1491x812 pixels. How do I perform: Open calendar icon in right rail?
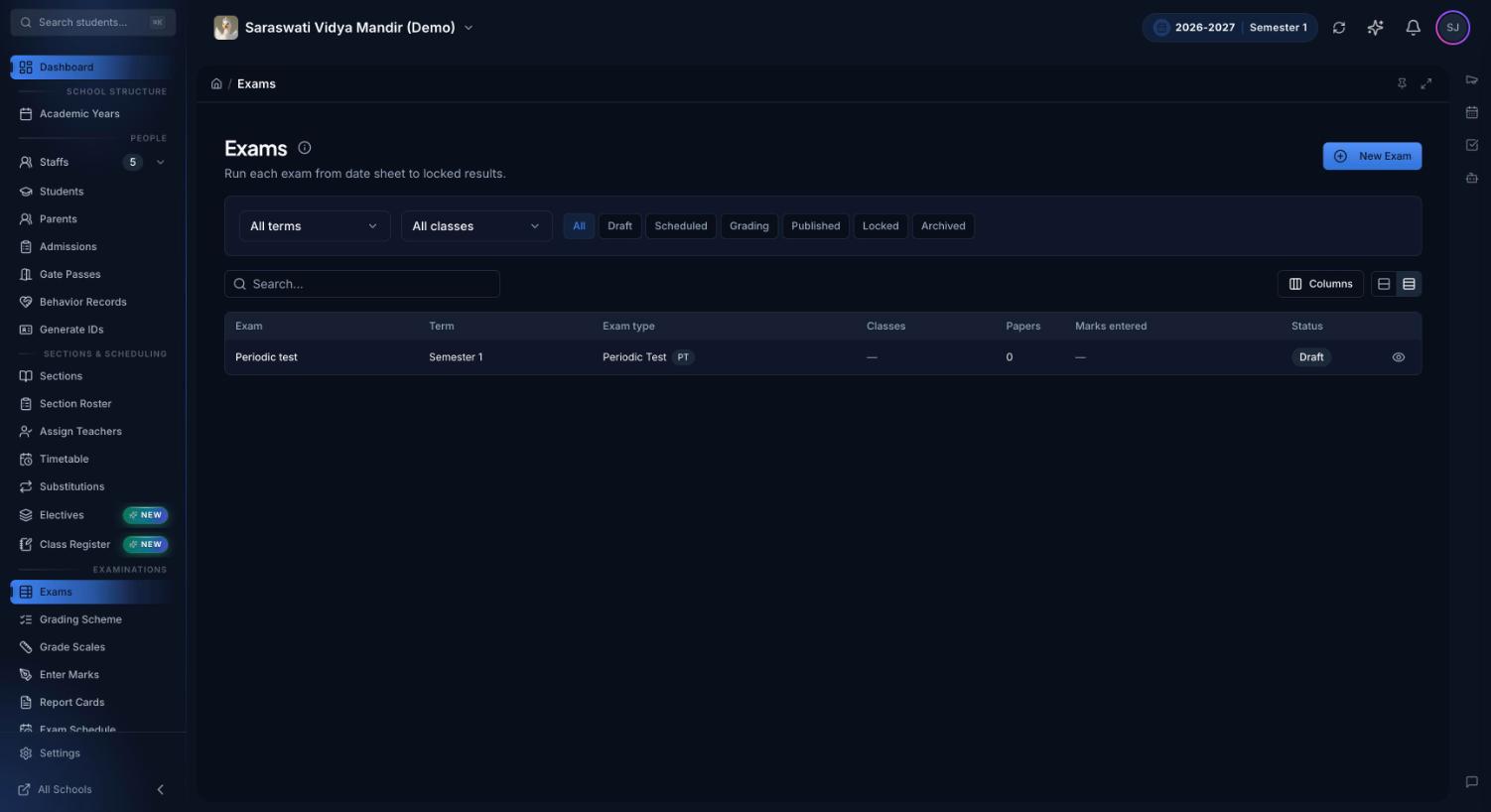[1472, 112]
